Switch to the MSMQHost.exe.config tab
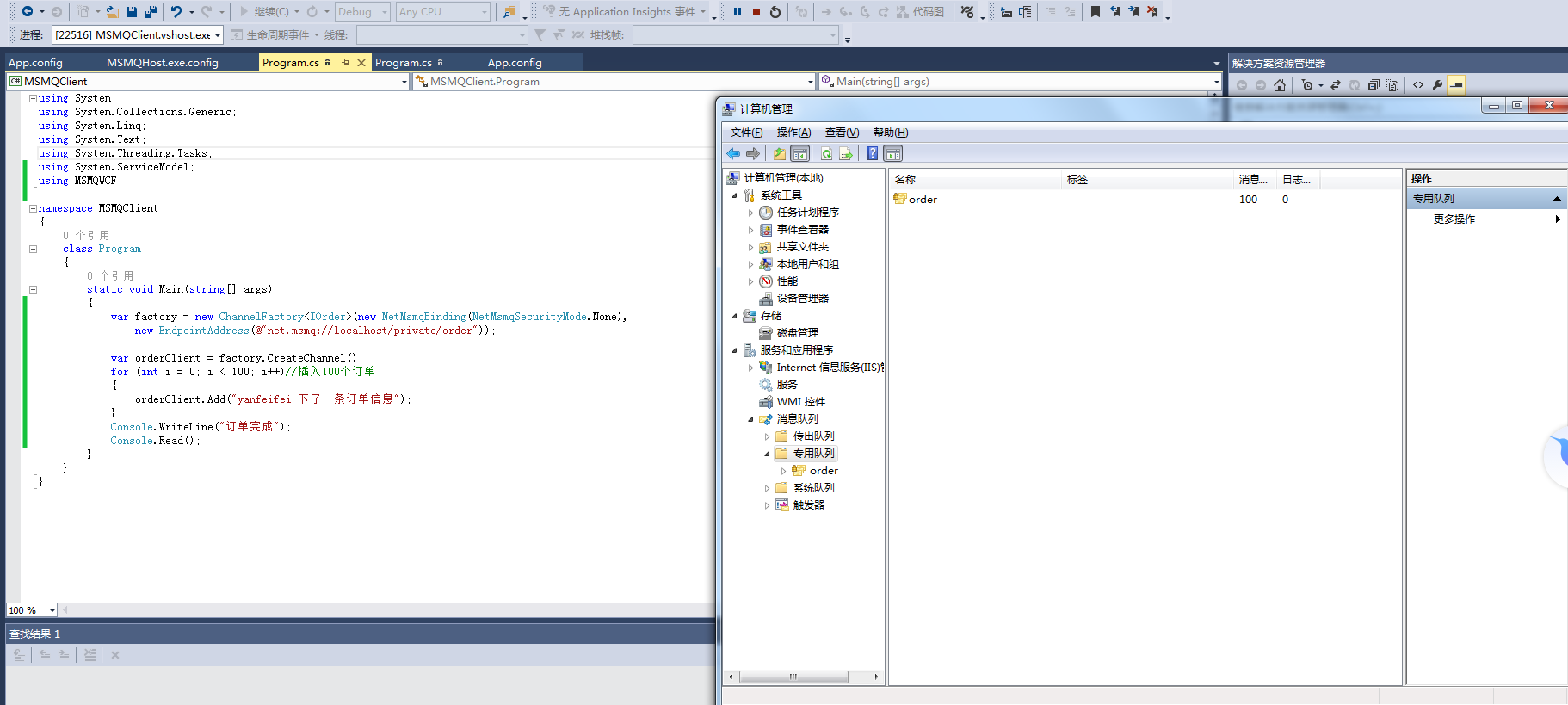 (x=163, y=63)
